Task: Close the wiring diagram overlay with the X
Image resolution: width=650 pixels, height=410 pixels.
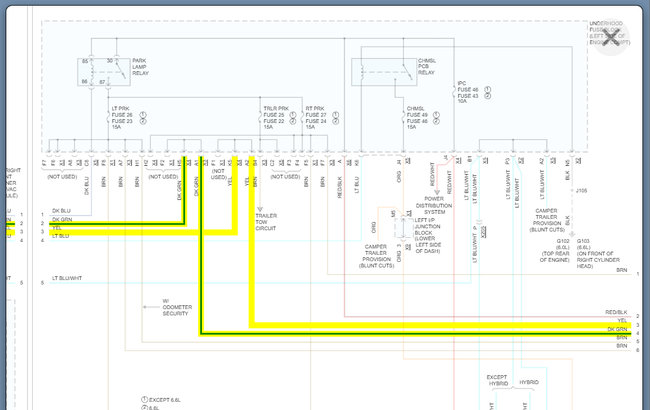Action: tap(611, 37)
